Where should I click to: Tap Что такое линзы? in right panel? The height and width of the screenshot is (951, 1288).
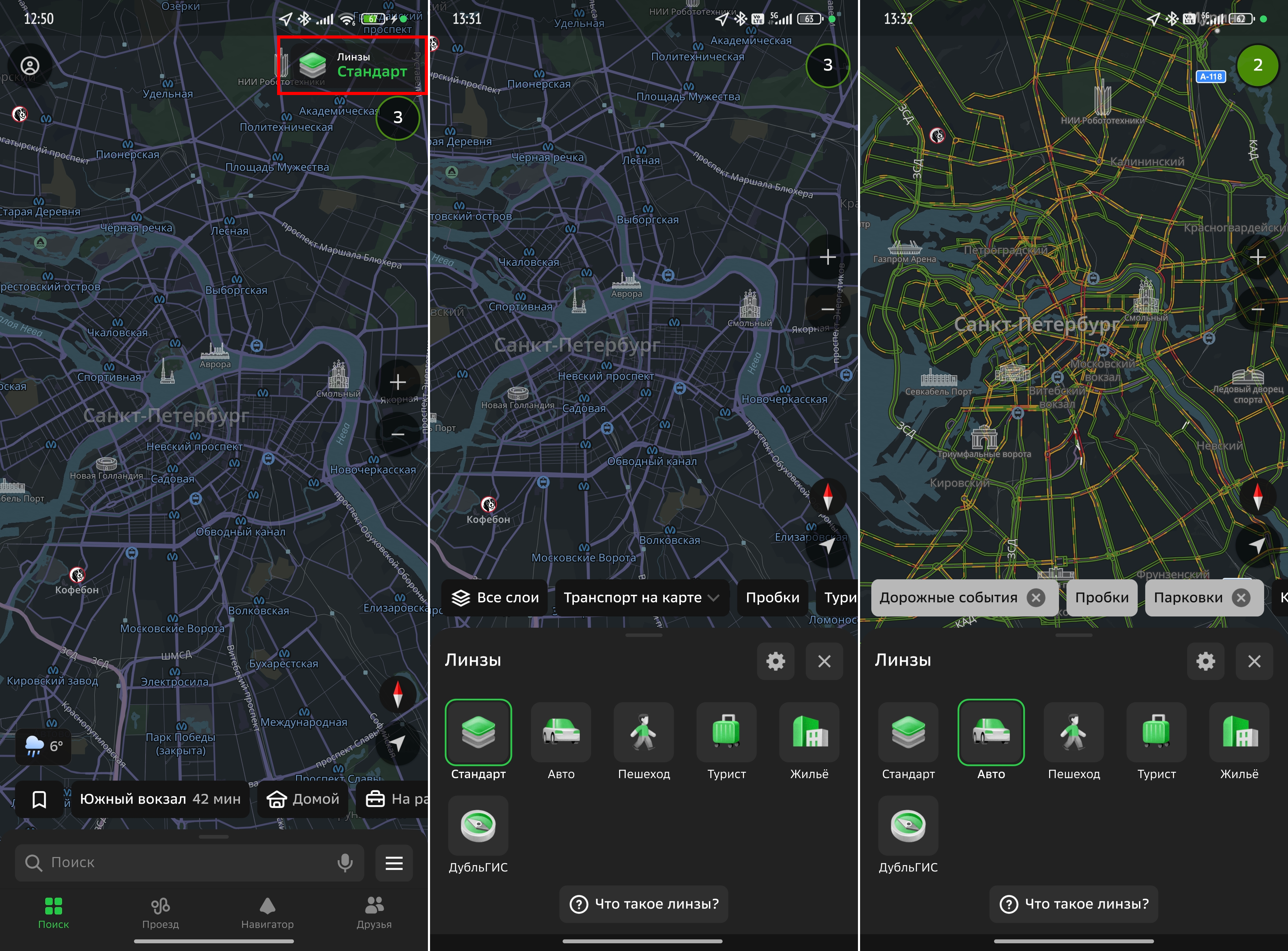[1073, 904]
